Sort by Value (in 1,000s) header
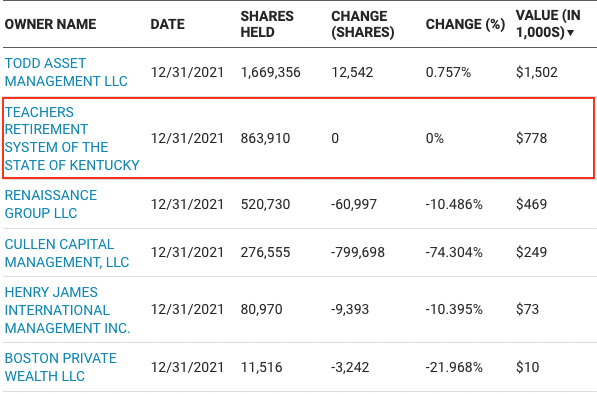 [x=548, y=24]
